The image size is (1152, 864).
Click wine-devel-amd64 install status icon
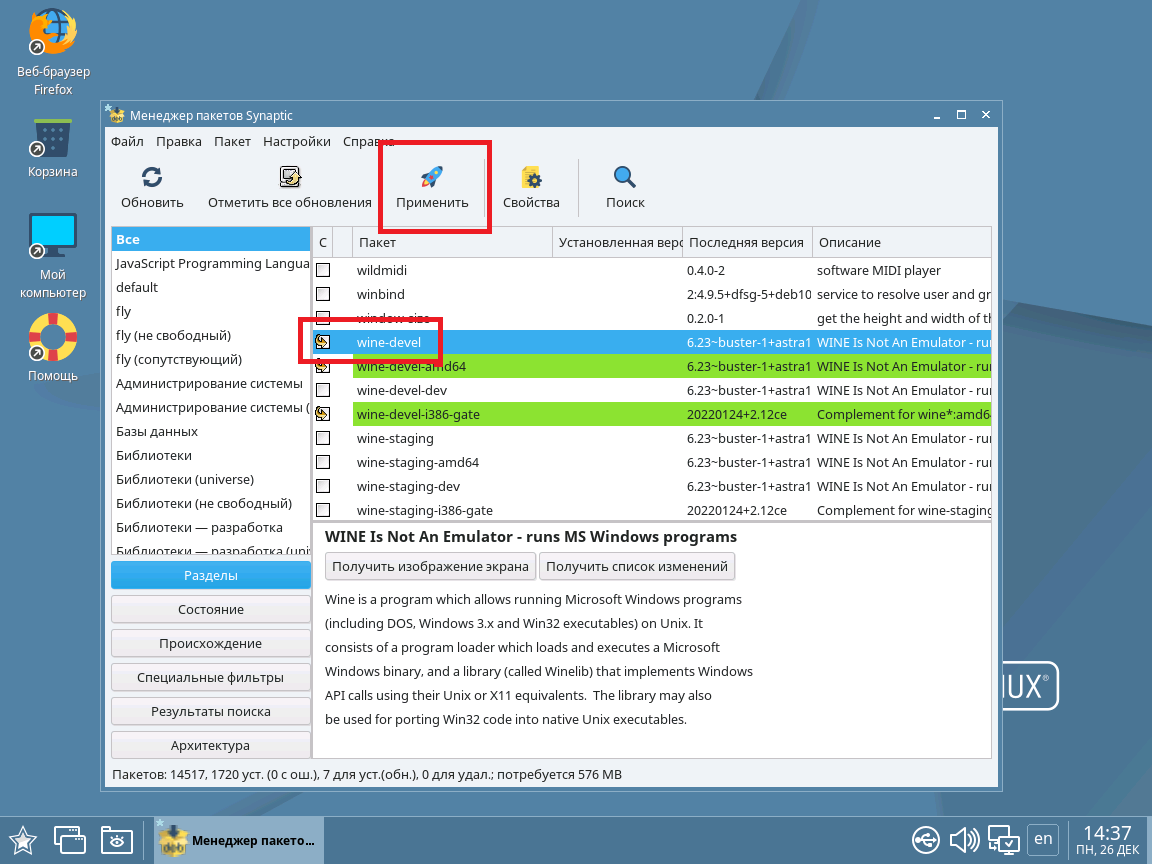click(x=323, y=367)
